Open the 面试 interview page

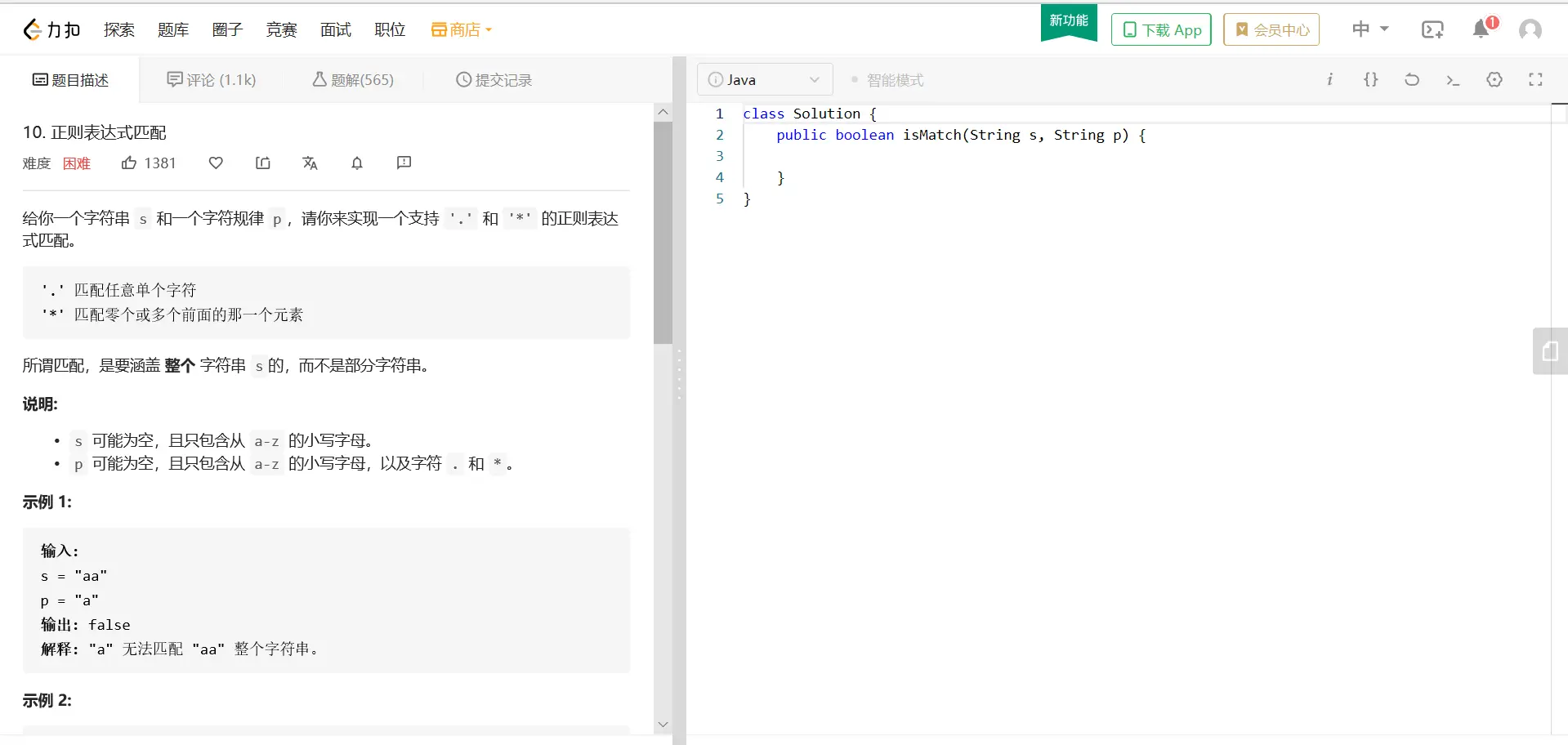336,30
